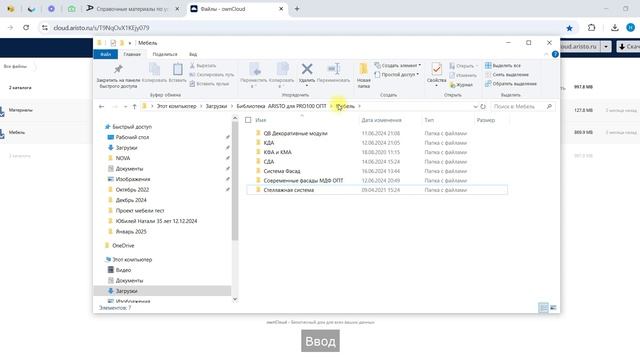This screenshot has height=360, width=640.
Task: Click the browser address bar URL
Action: (x=101, y=28)
